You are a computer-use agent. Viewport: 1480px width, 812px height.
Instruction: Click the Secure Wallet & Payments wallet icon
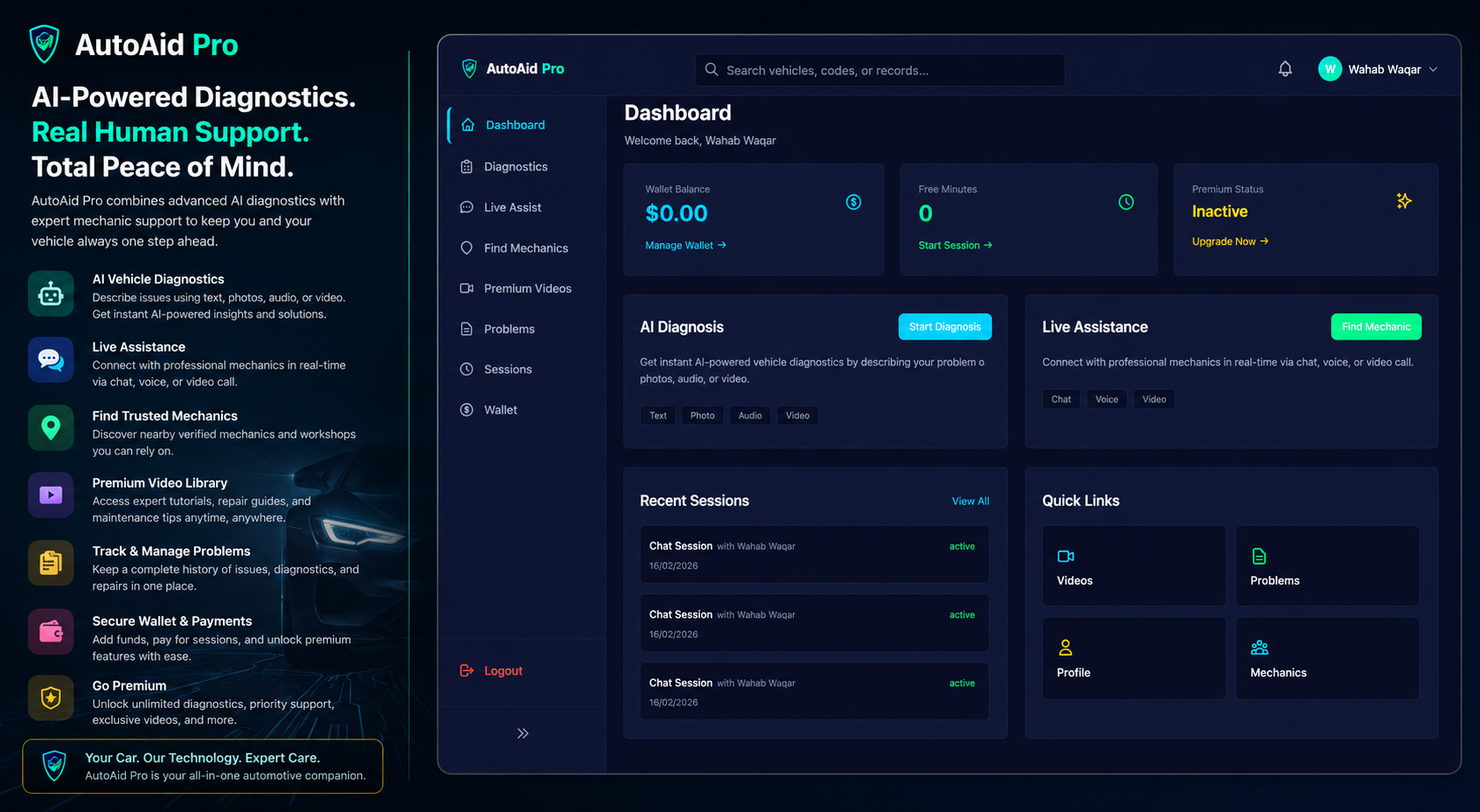(51, 631)
